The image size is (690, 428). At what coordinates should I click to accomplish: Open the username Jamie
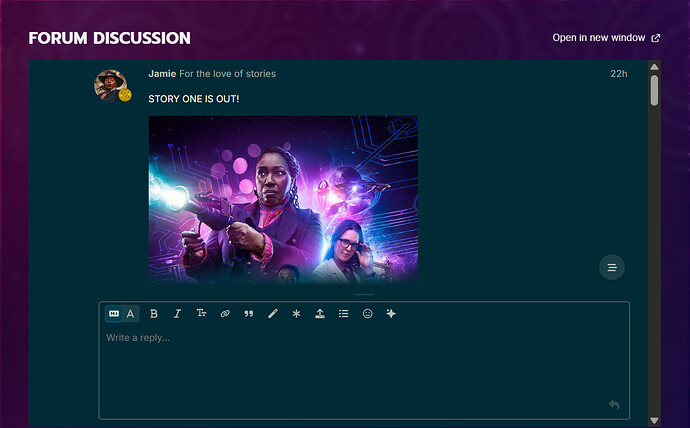point(162,74)
